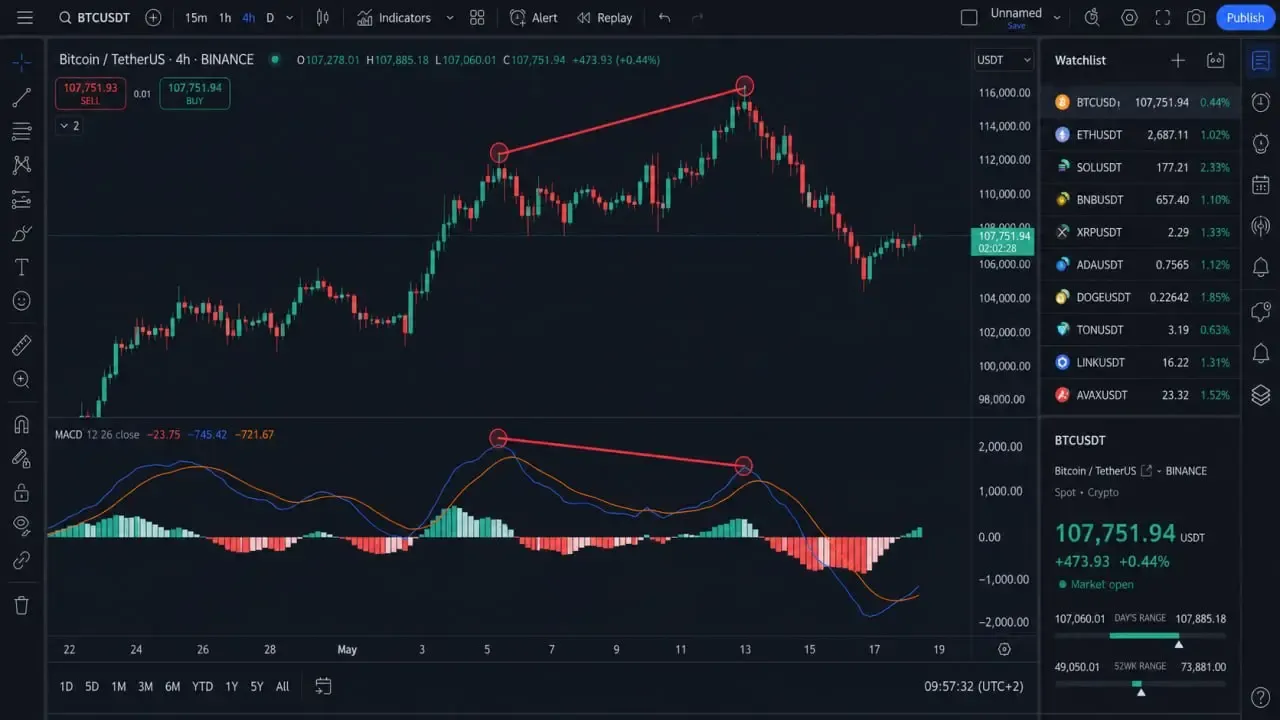Select the 1h timeframe
Image resolution: width=1280 pixels, height=720 pixels.
(225, 18)
